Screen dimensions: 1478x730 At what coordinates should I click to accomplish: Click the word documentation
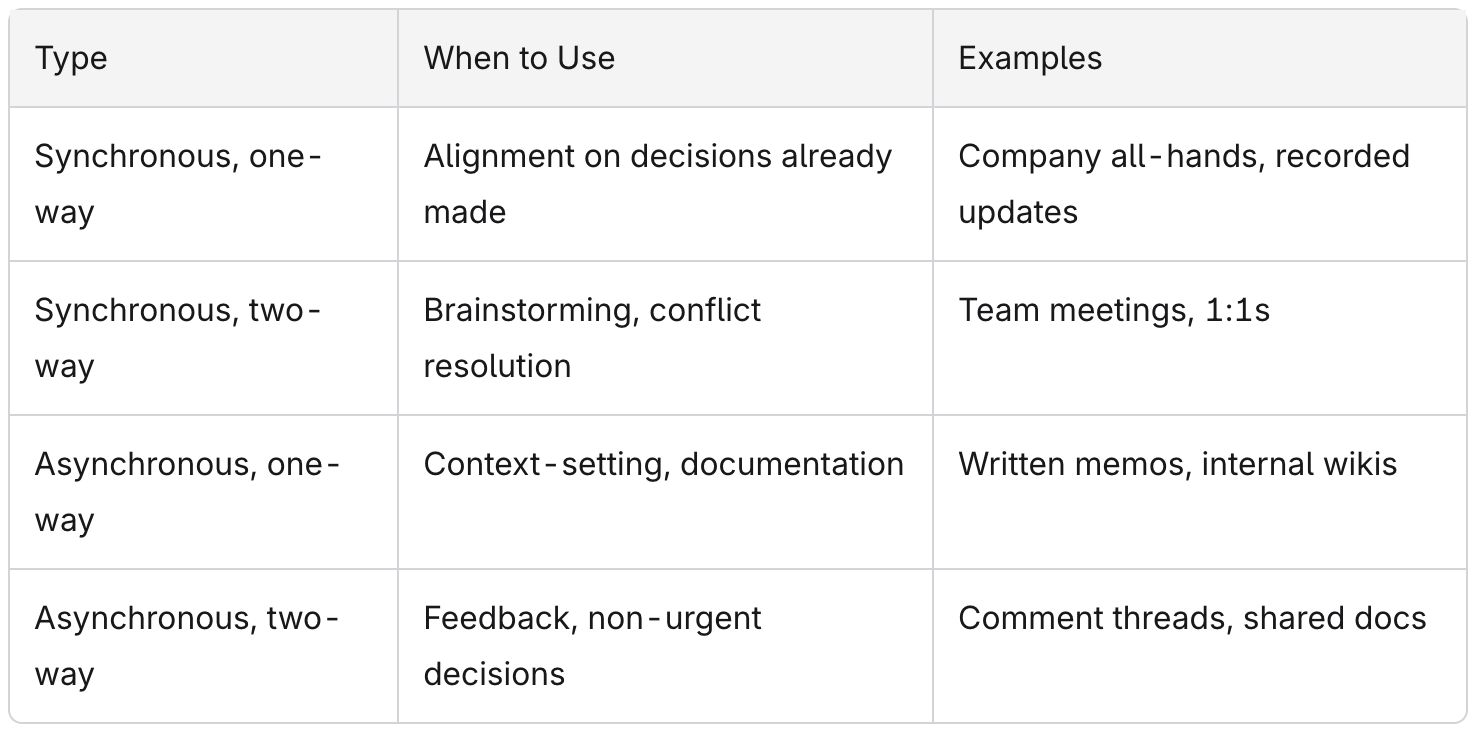[x=792, y=464]
